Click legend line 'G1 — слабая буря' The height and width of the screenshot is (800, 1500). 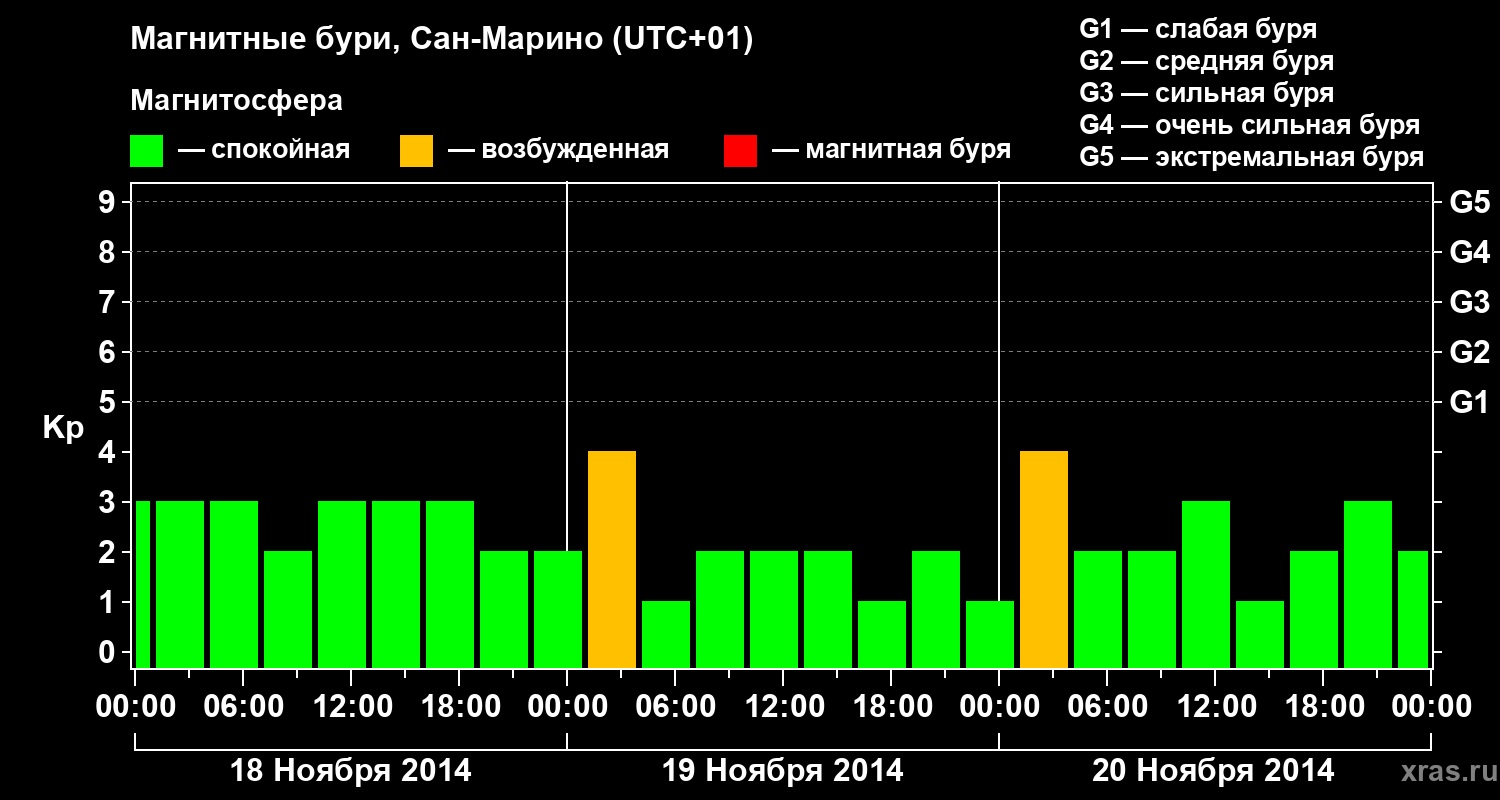pyautogui.click(x=1198, y=29)
